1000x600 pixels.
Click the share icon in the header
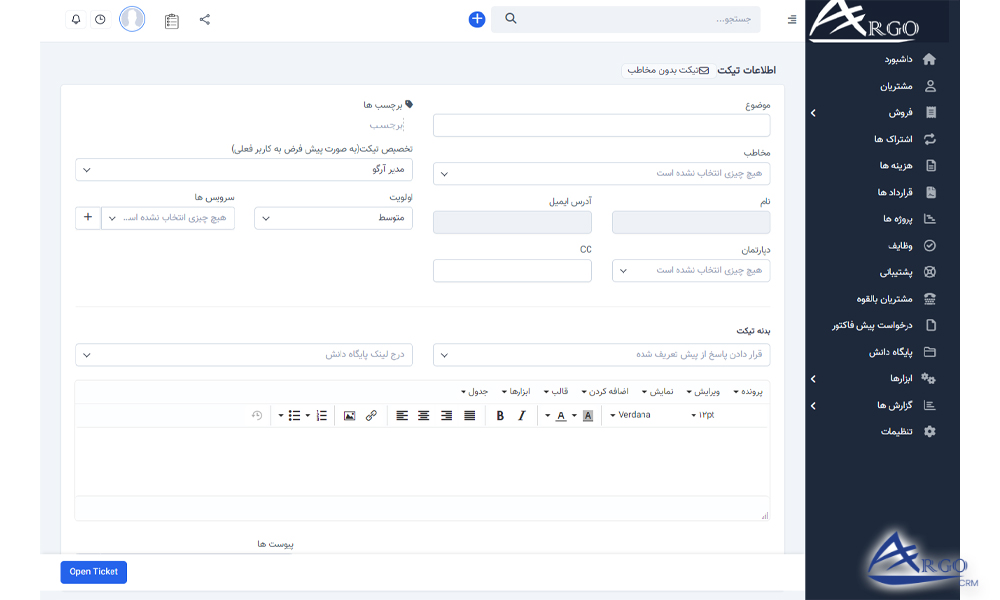[x=204, y=19]
